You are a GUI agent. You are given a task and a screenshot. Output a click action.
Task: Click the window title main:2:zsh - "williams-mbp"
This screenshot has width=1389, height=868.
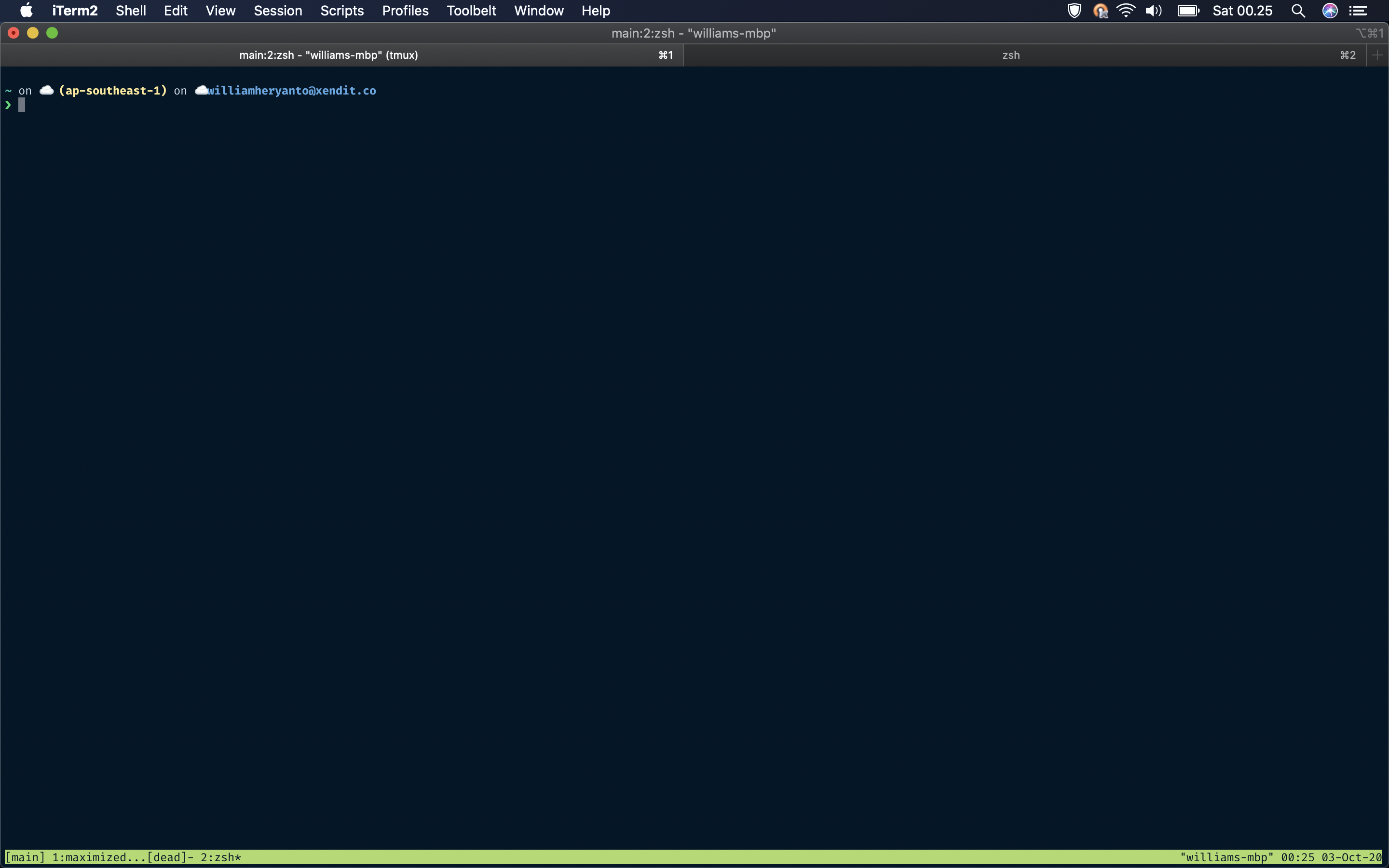click(x=694, y=33)
